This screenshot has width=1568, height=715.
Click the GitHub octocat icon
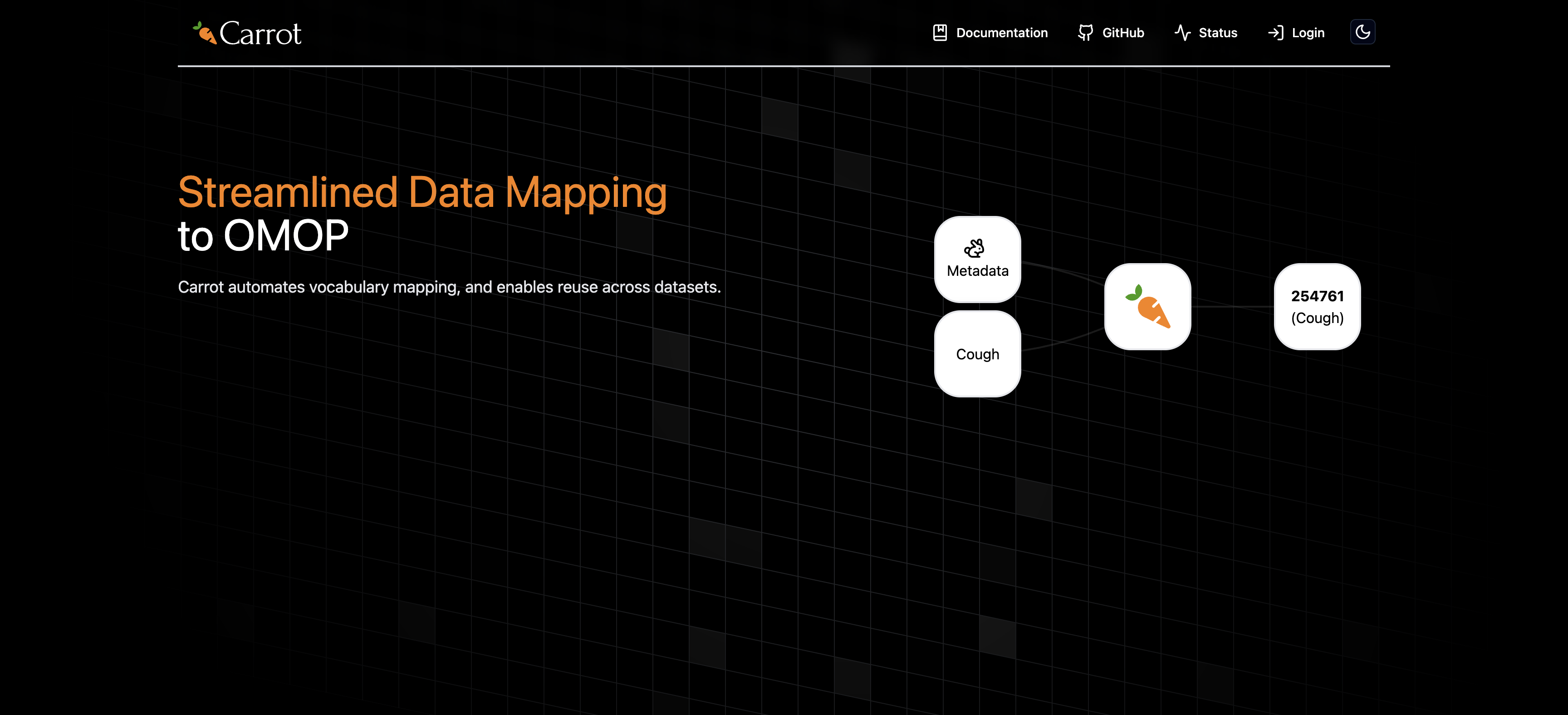tap(1085, 33)
